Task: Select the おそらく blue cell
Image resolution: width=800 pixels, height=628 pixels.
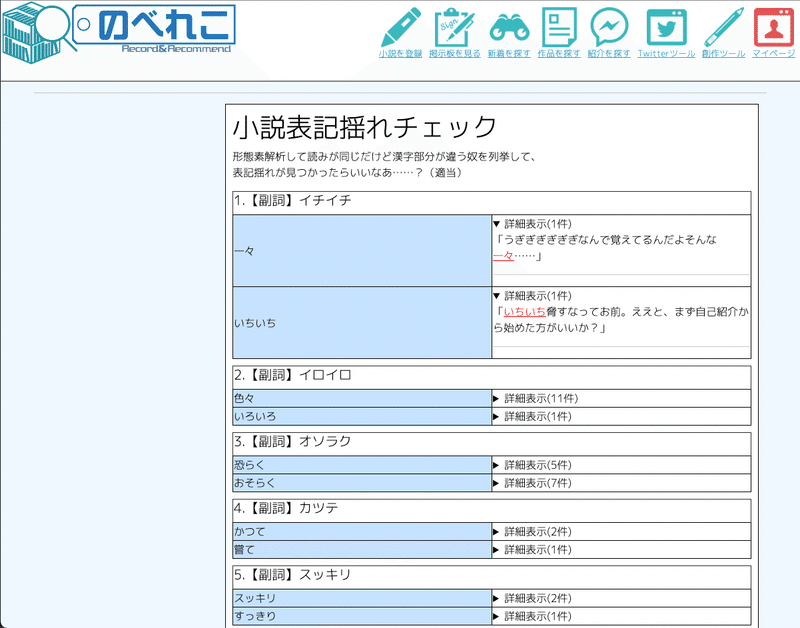Action: [x=362, y=483]
